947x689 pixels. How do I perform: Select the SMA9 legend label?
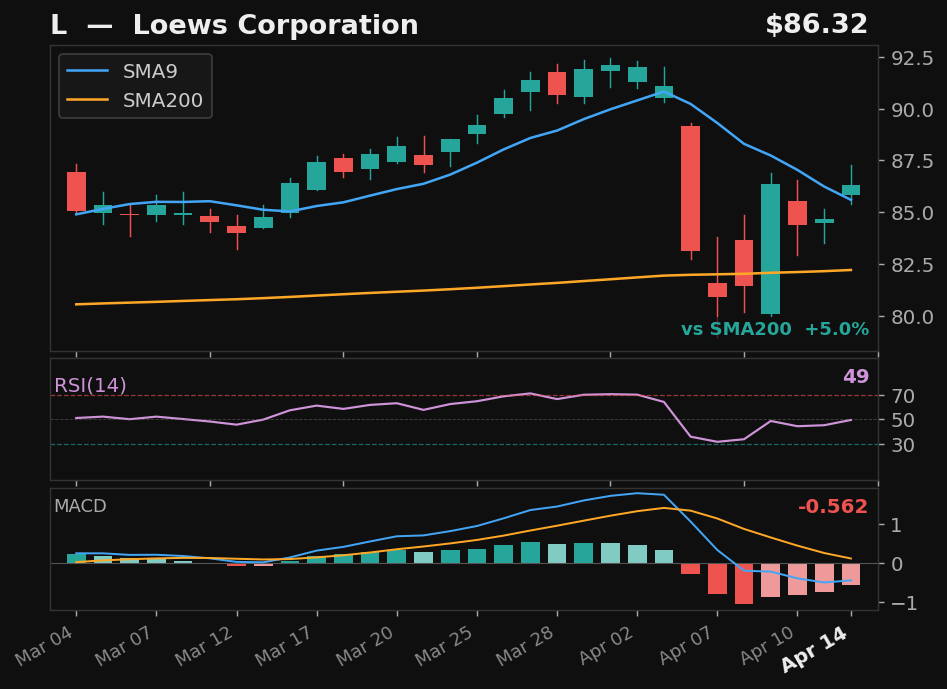[150, 71]
